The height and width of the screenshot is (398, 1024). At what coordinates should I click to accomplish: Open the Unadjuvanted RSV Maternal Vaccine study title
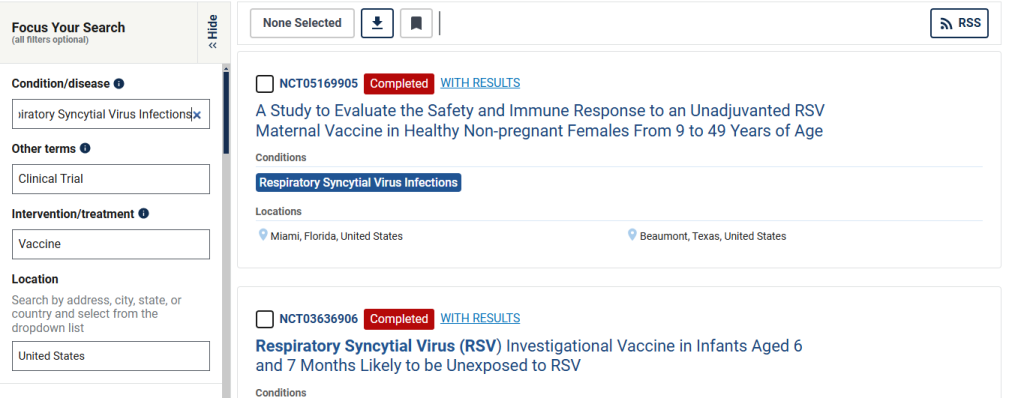pos(539,120)
